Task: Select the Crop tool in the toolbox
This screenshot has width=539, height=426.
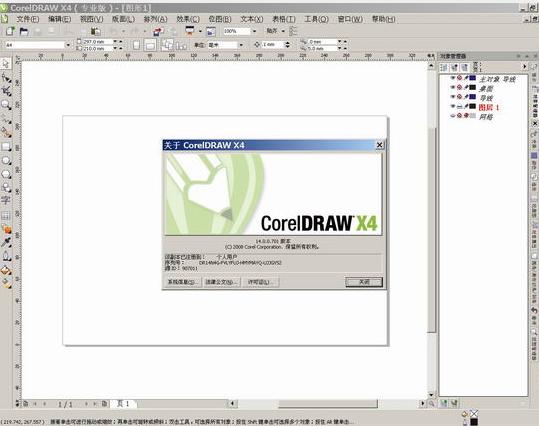Action: tap(6, 91)
